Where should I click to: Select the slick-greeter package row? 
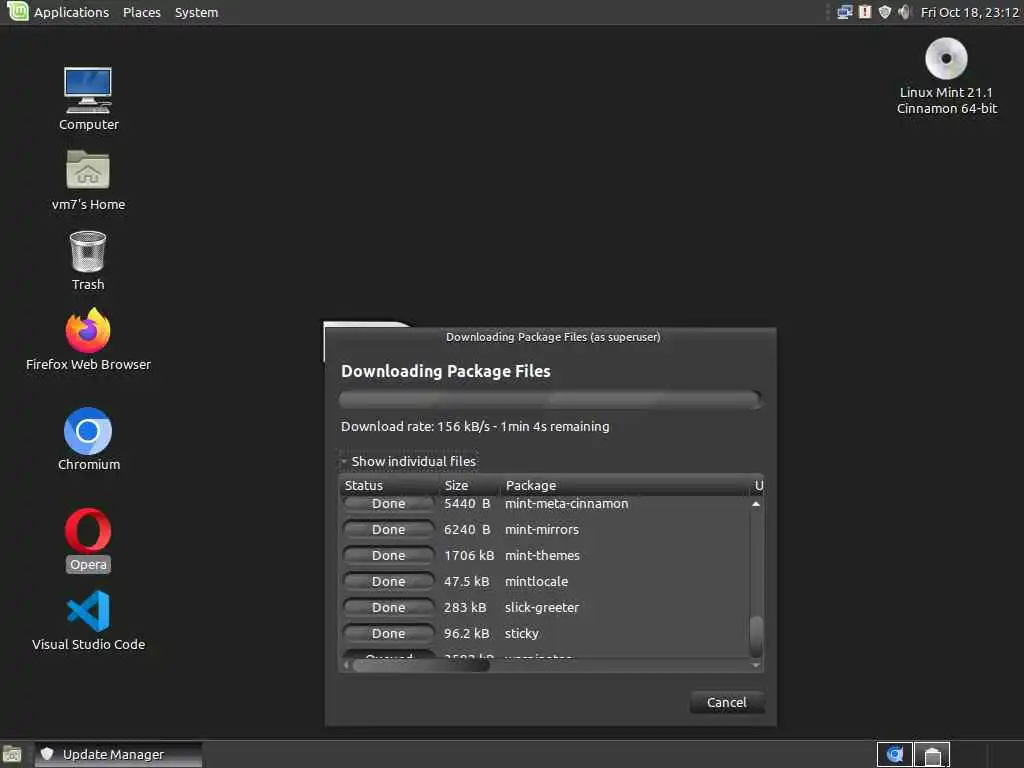click(545, 607)
